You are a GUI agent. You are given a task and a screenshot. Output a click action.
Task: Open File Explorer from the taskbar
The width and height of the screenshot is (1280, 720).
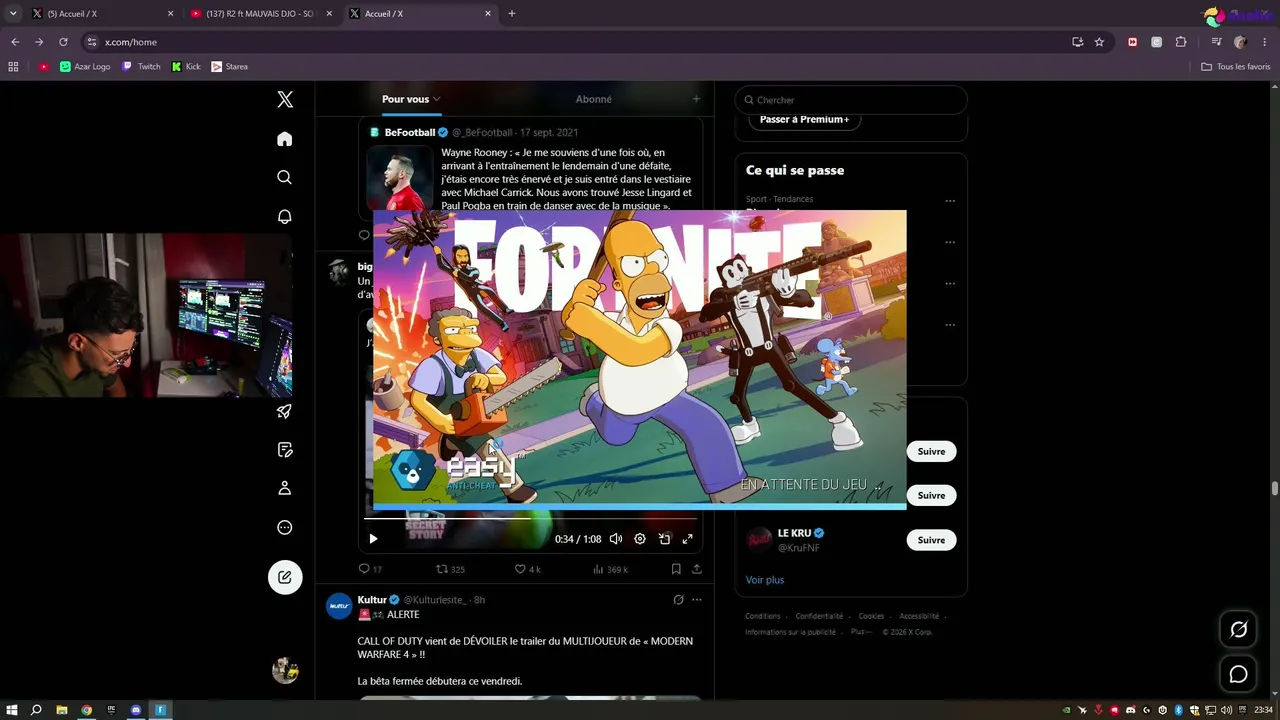click(61, 710)
